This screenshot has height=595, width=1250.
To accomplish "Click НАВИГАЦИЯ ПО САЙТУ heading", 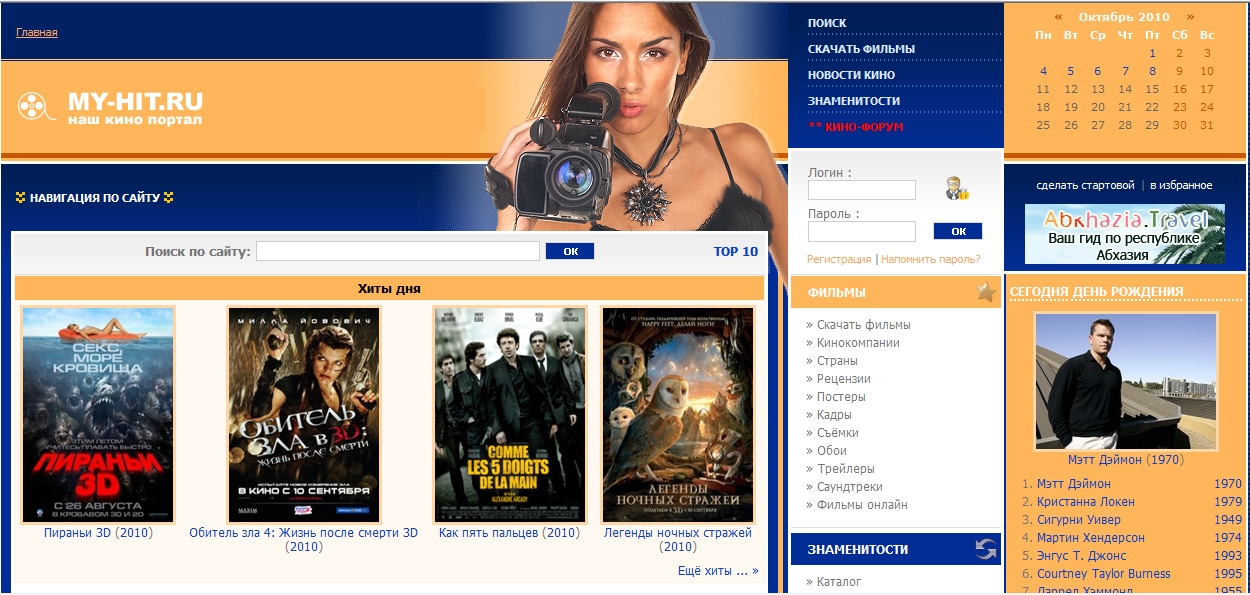I will tap(95, 198).
